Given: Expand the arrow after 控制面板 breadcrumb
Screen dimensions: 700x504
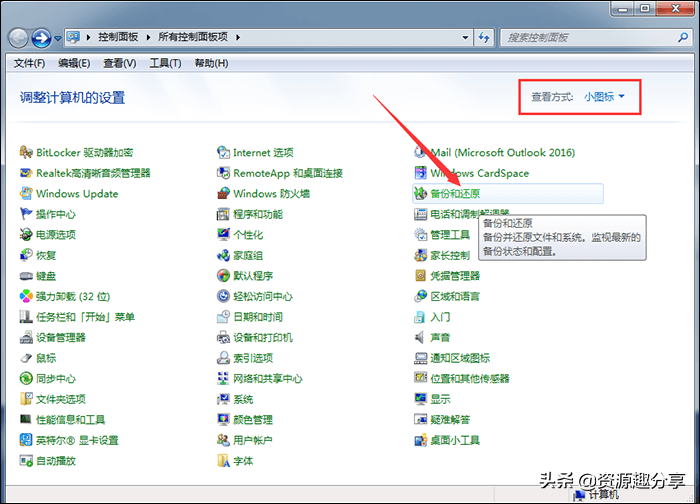Looking at the screenshot, I should tap(148, 37).
